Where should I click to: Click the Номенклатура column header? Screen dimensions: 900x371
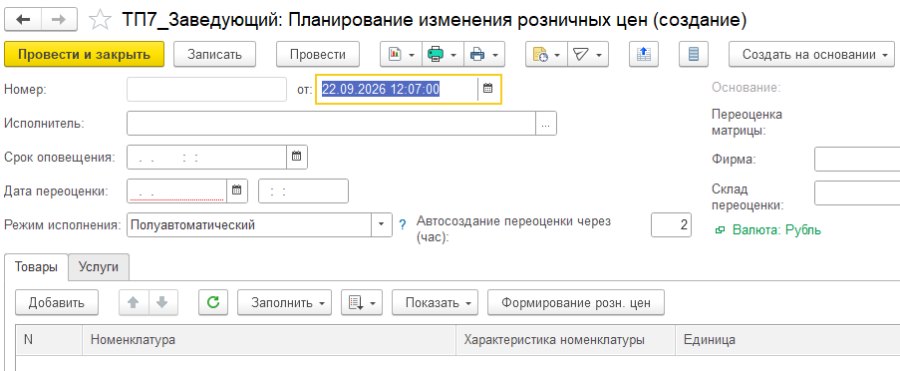point(269,339)
